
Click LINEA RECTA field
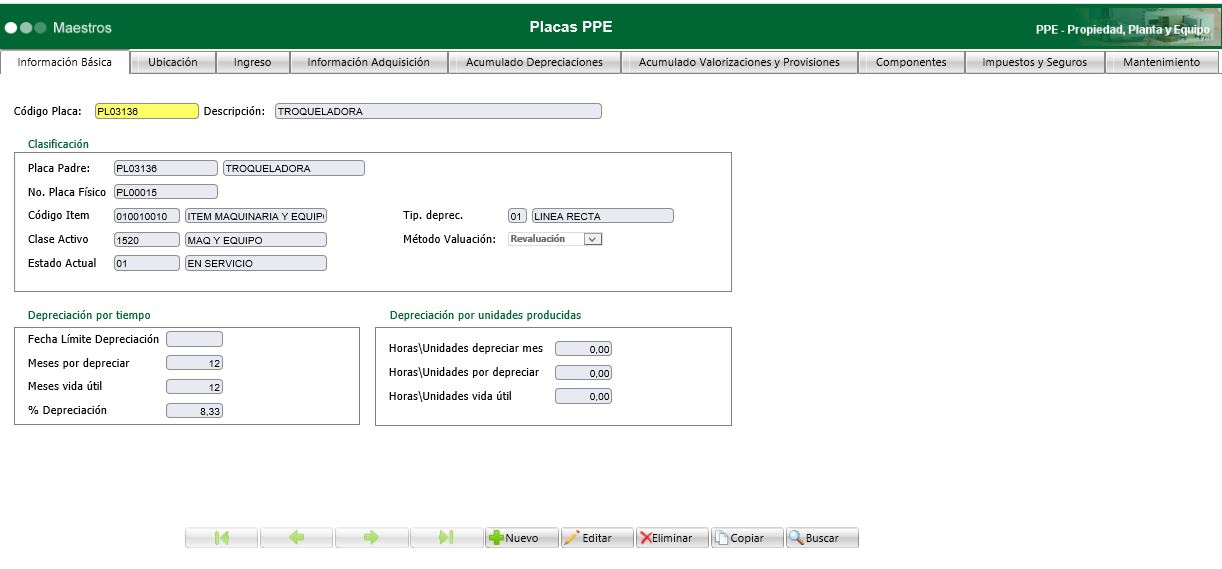pyautogui.click(x=603, y=216)
